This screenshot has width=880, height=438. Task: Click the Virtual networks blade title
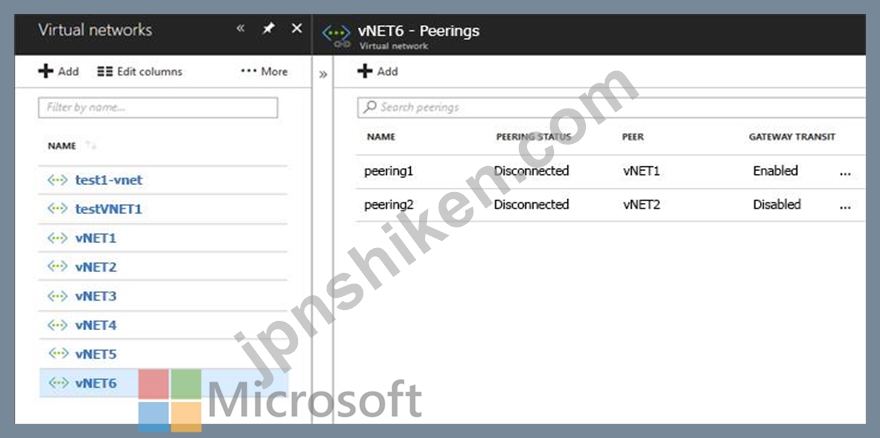point(95,30)
